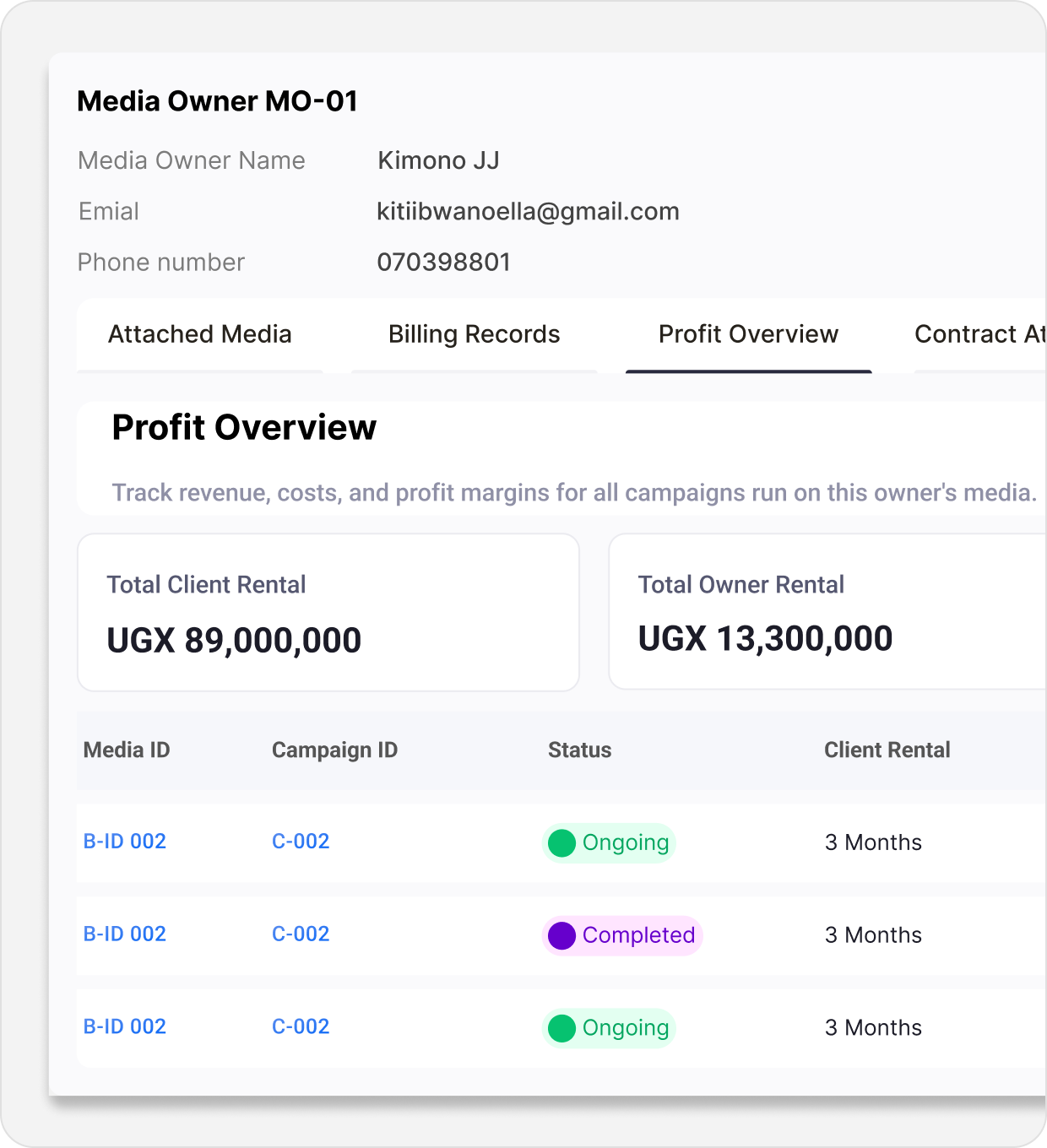The height and width of the screenshot is (1148, 1047).
Task: Select the Profit Overview tab
Action: (748, 334)
